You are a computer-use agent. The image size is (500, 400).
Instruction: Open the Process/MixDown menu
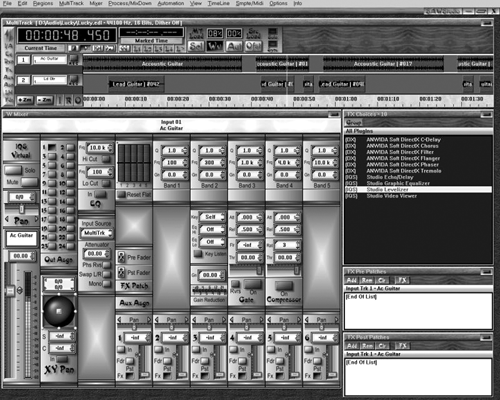pyautogui.click(x=130, y=3)
